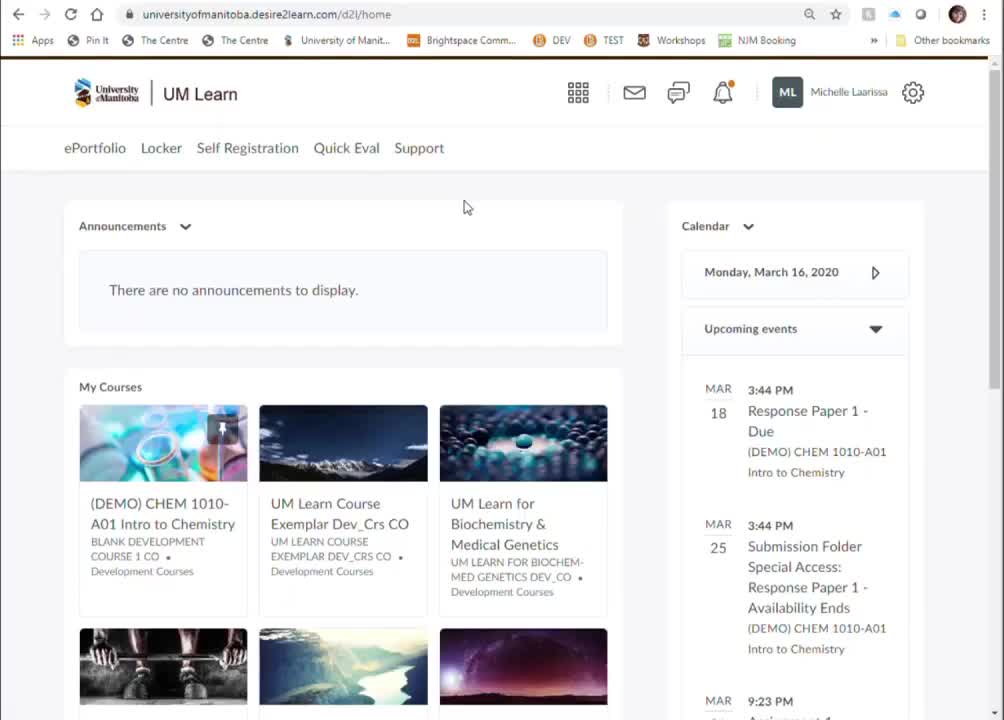Image resolution: width=1004 pixels, height=720 pixels.
Task: Open the Chrome profile picture
Action: [957, 14]
